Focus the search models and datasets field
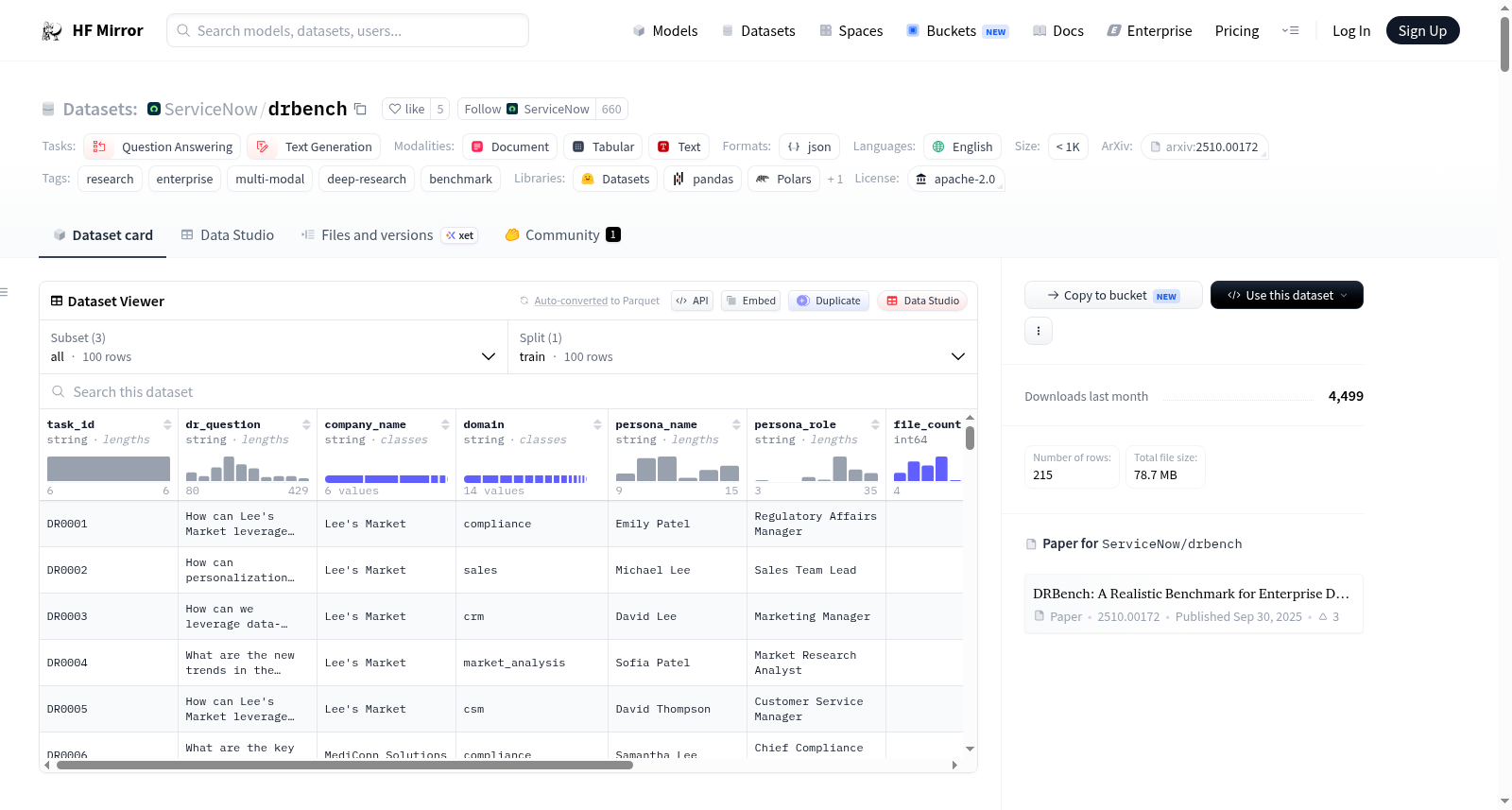 click(348, 30)
